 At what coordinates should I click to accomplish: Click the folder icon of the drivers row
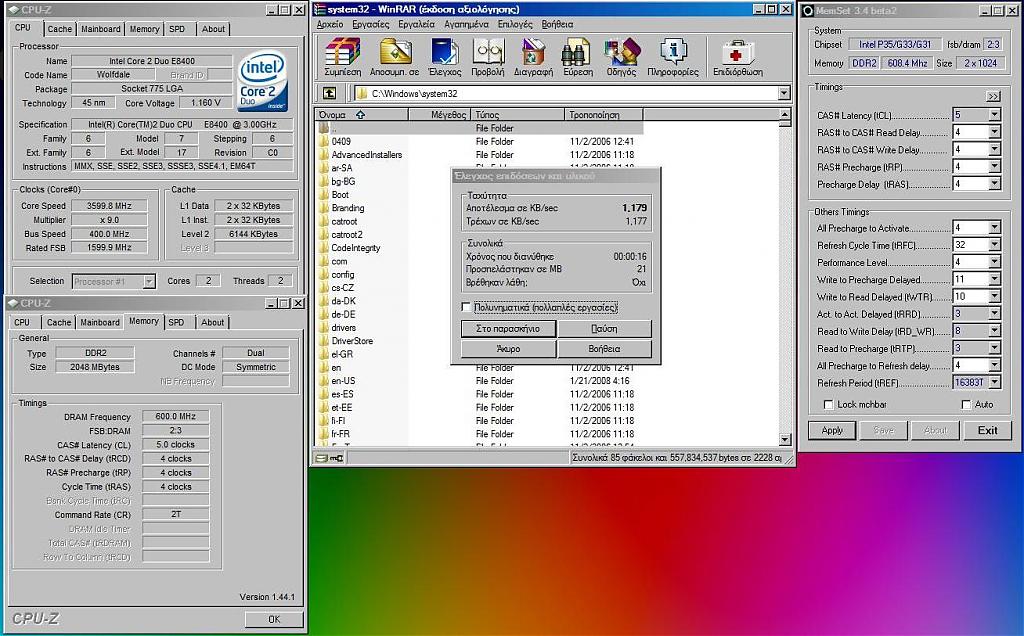click(x=324, y=328)
